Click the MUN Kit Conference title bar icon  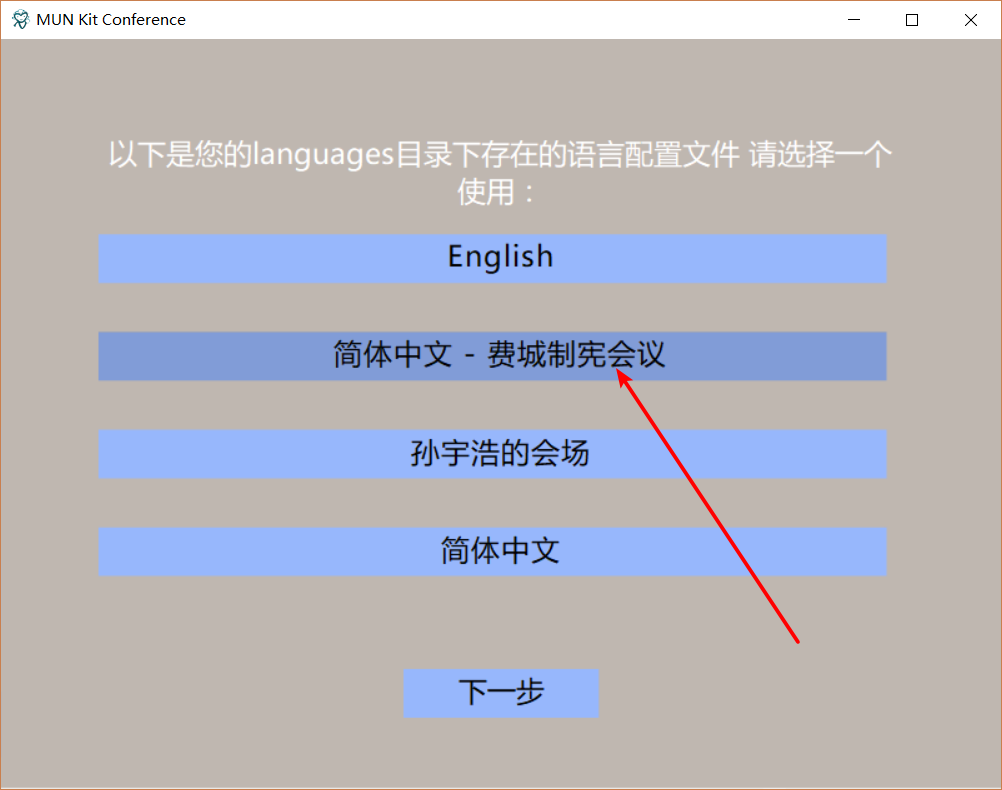click(18, 19)
